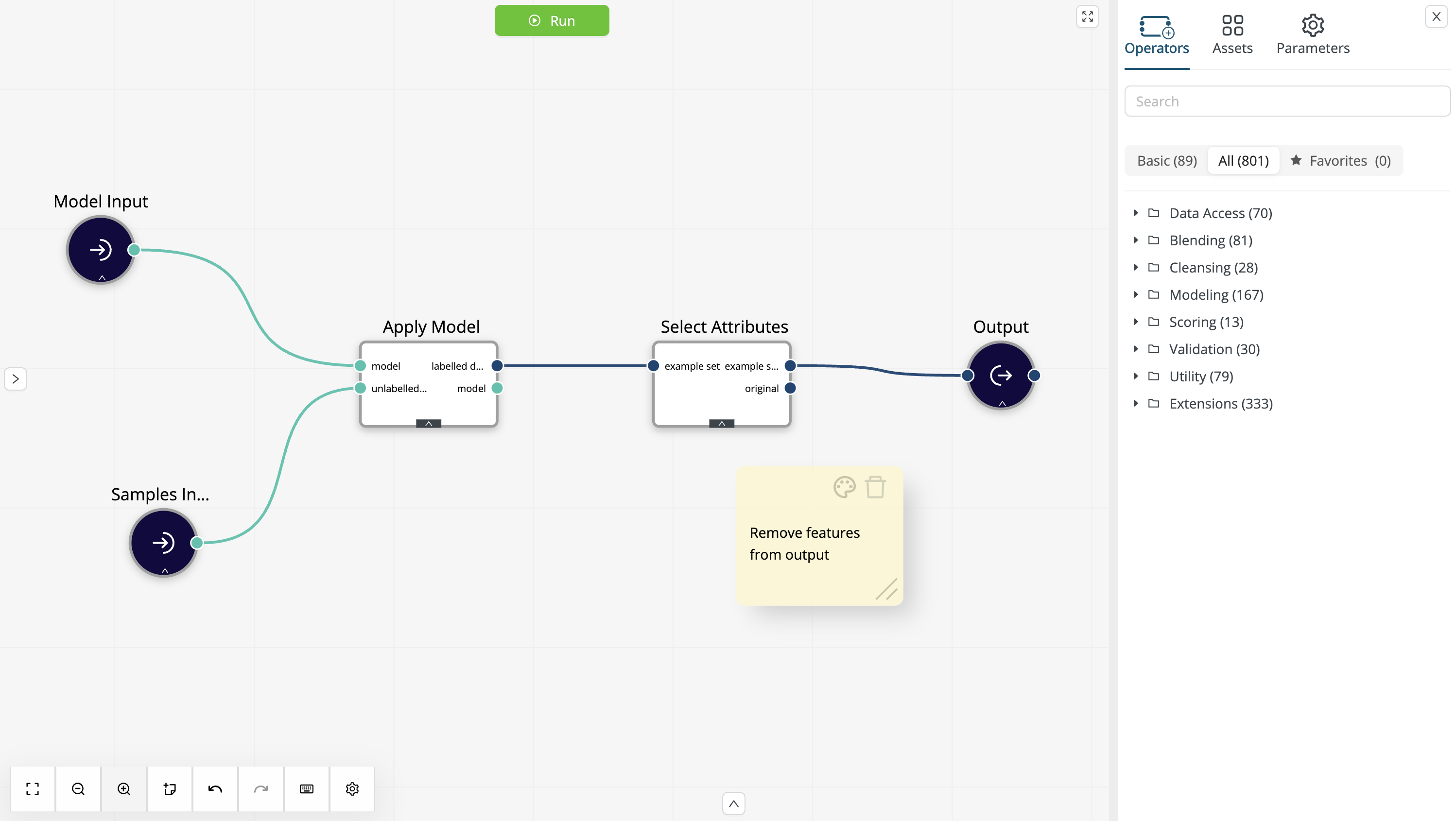Select the Model Input node circle
The image size is (1456, 821).
[x=101, y=250]
